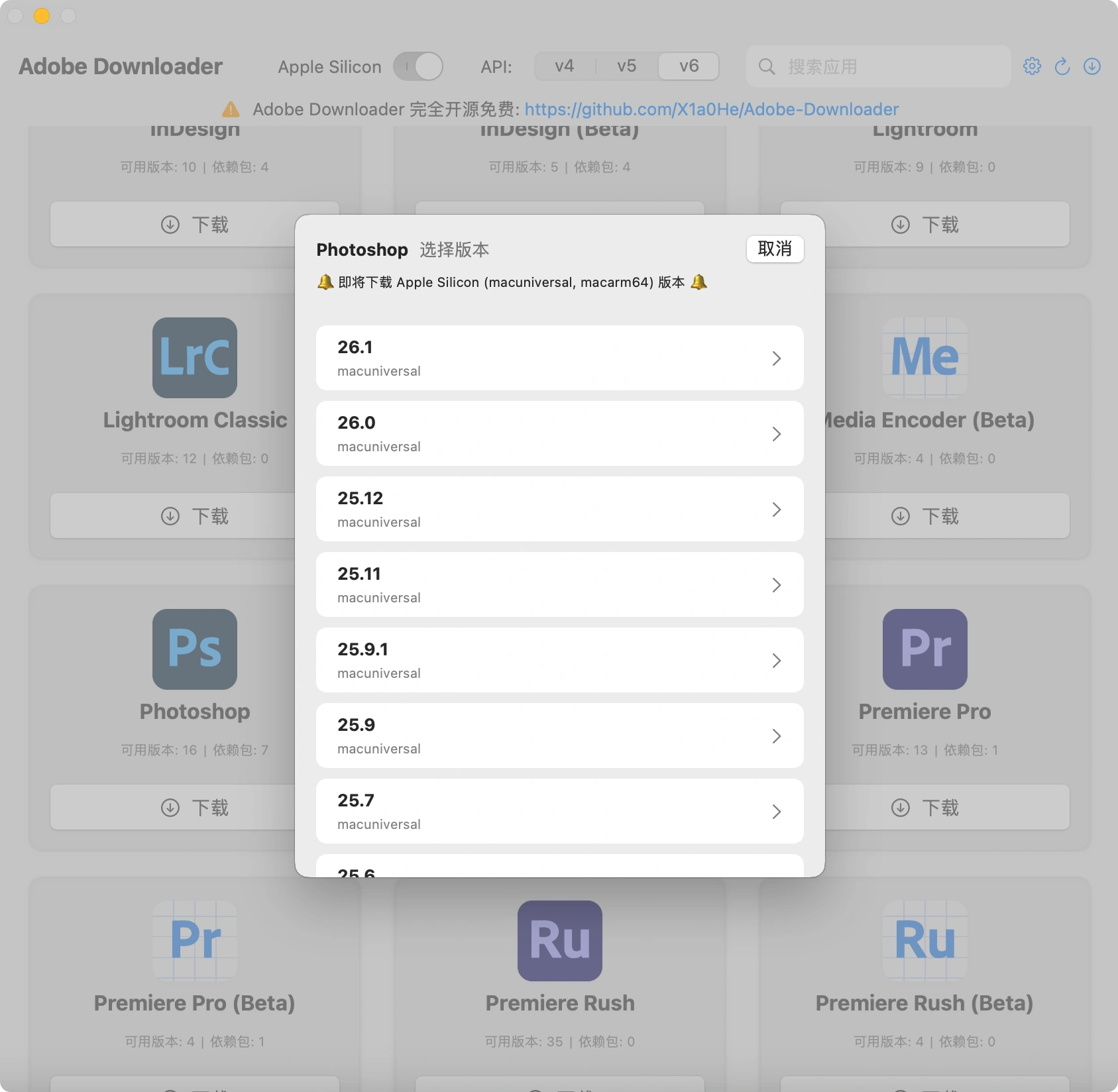
Task: Select API version v5
Action: [626, 66]
